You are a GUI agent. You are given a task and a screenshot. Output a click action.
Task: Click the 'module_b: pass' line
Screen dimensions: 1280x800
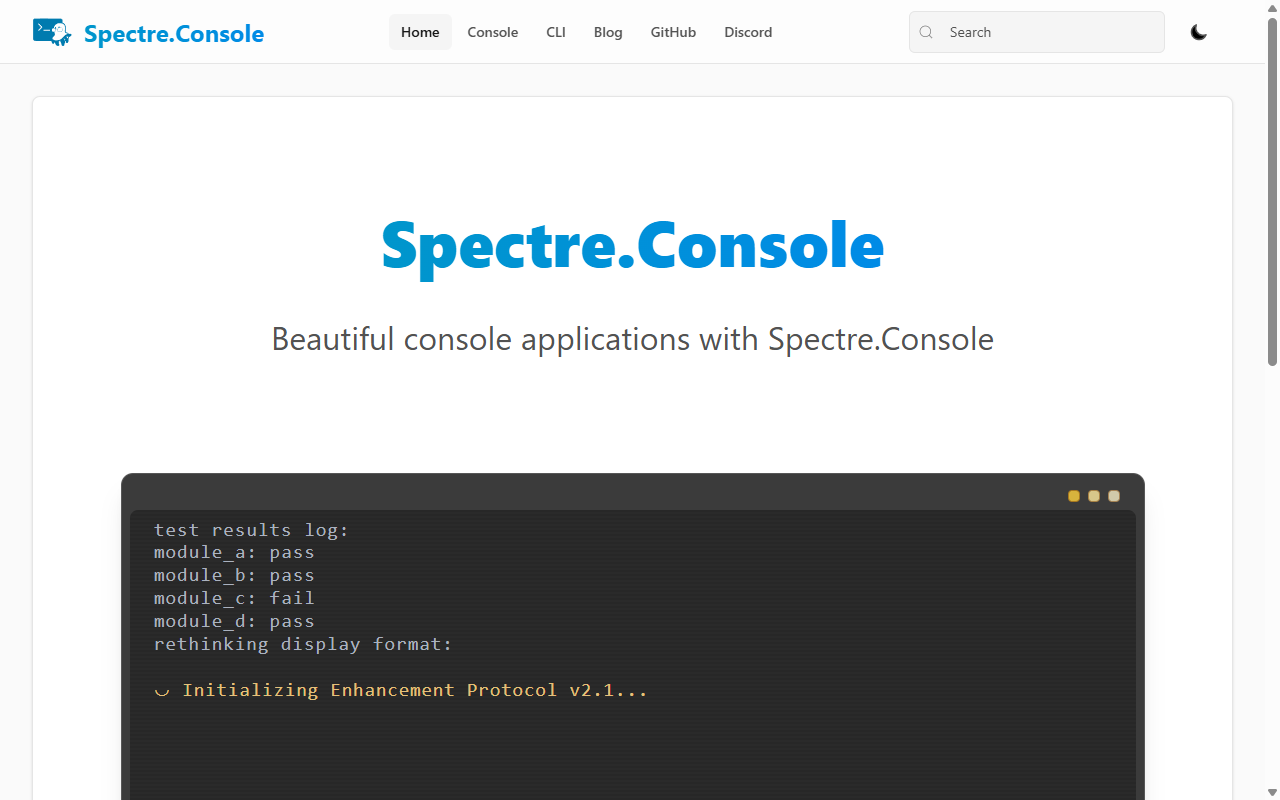(234, 575)
